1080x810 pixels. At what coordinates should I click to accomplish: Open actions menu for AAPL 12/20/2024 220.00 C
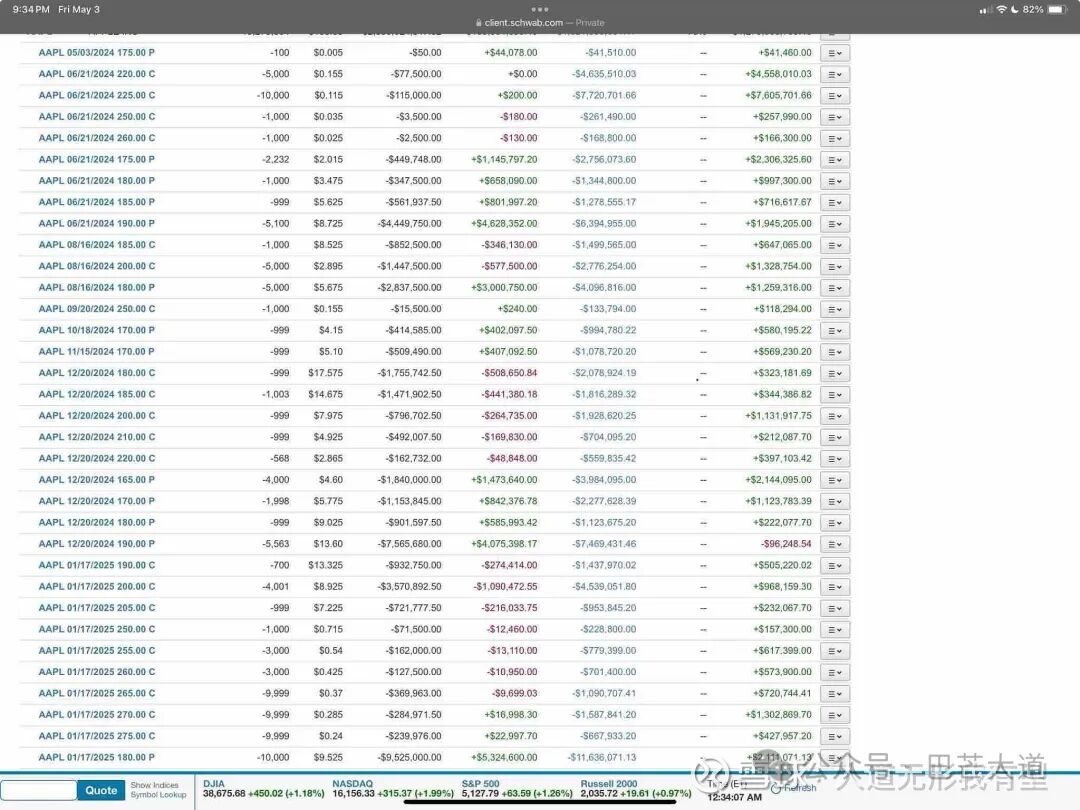[835, 459]
